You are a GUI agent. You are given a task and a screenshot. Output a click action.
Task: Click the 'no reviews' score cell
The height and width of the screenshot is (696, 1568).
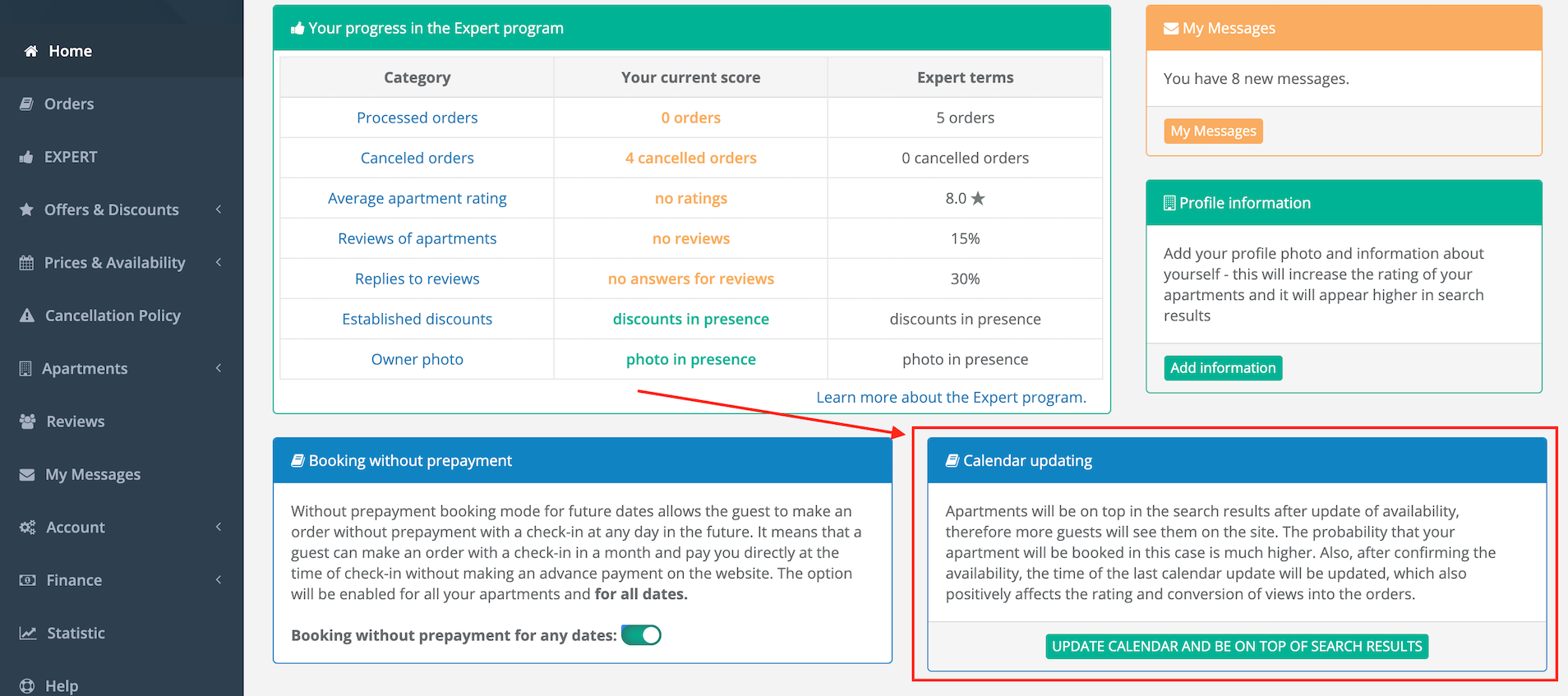click(690, 238)
